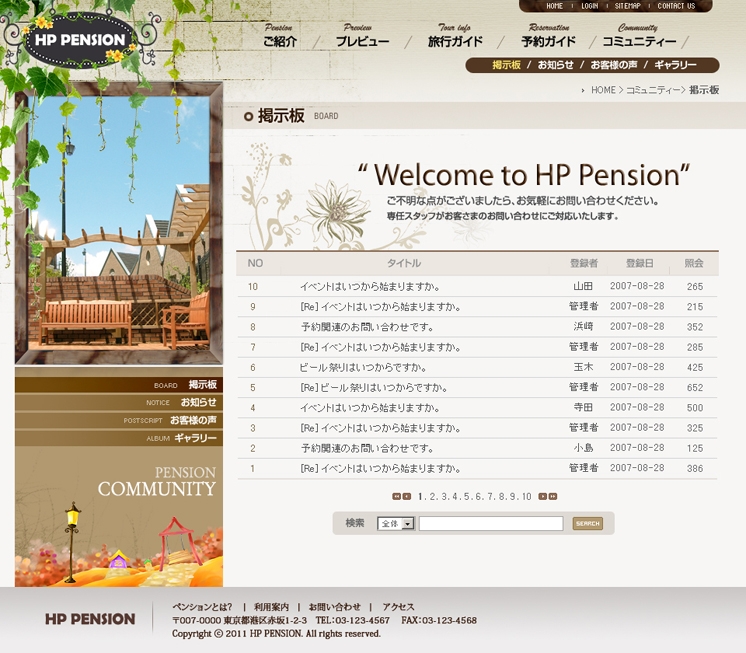This screenshot has height=653, width=746.
Task: Click the HP PENSION logo badge
Action: [x=80, y=41]
